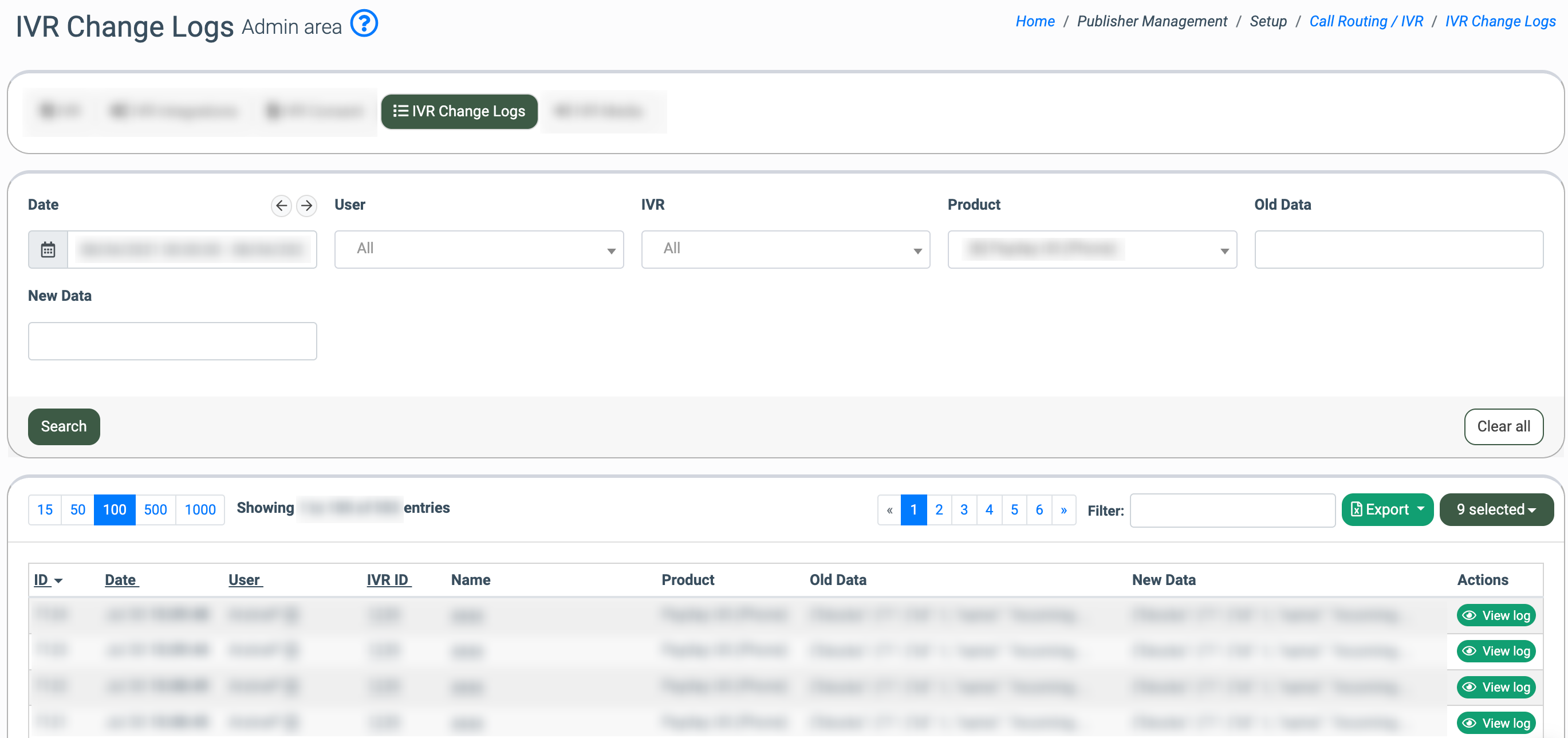Show 500 entries per page

click(155, 509)
